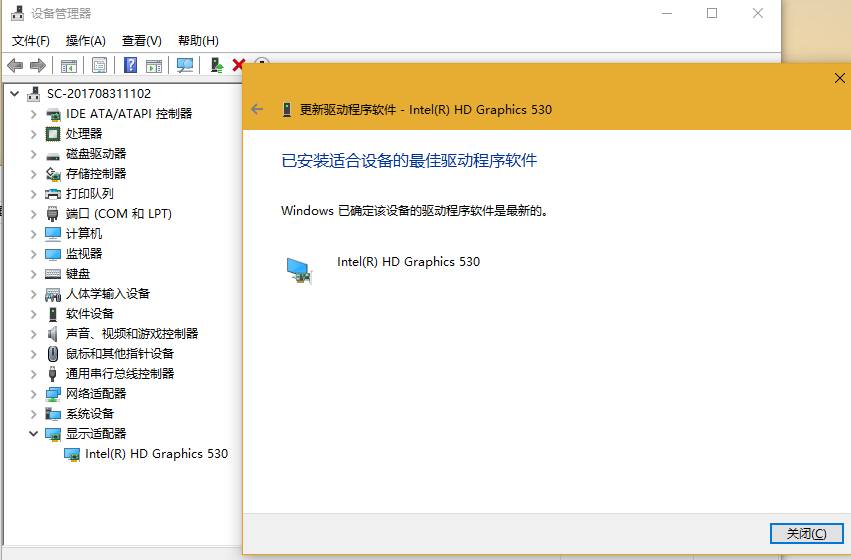The image size is (851, 560).
Task: Select Intel(R) HD Graphics 530 tree item
Action: [156, 454]
